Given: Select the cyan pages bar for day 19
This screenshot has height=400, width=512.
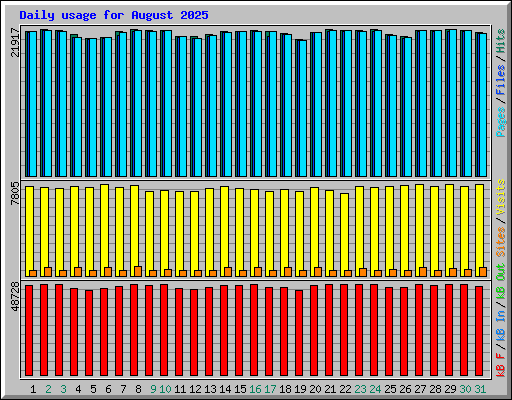Looking at the screenshot, I should point(303,108).
